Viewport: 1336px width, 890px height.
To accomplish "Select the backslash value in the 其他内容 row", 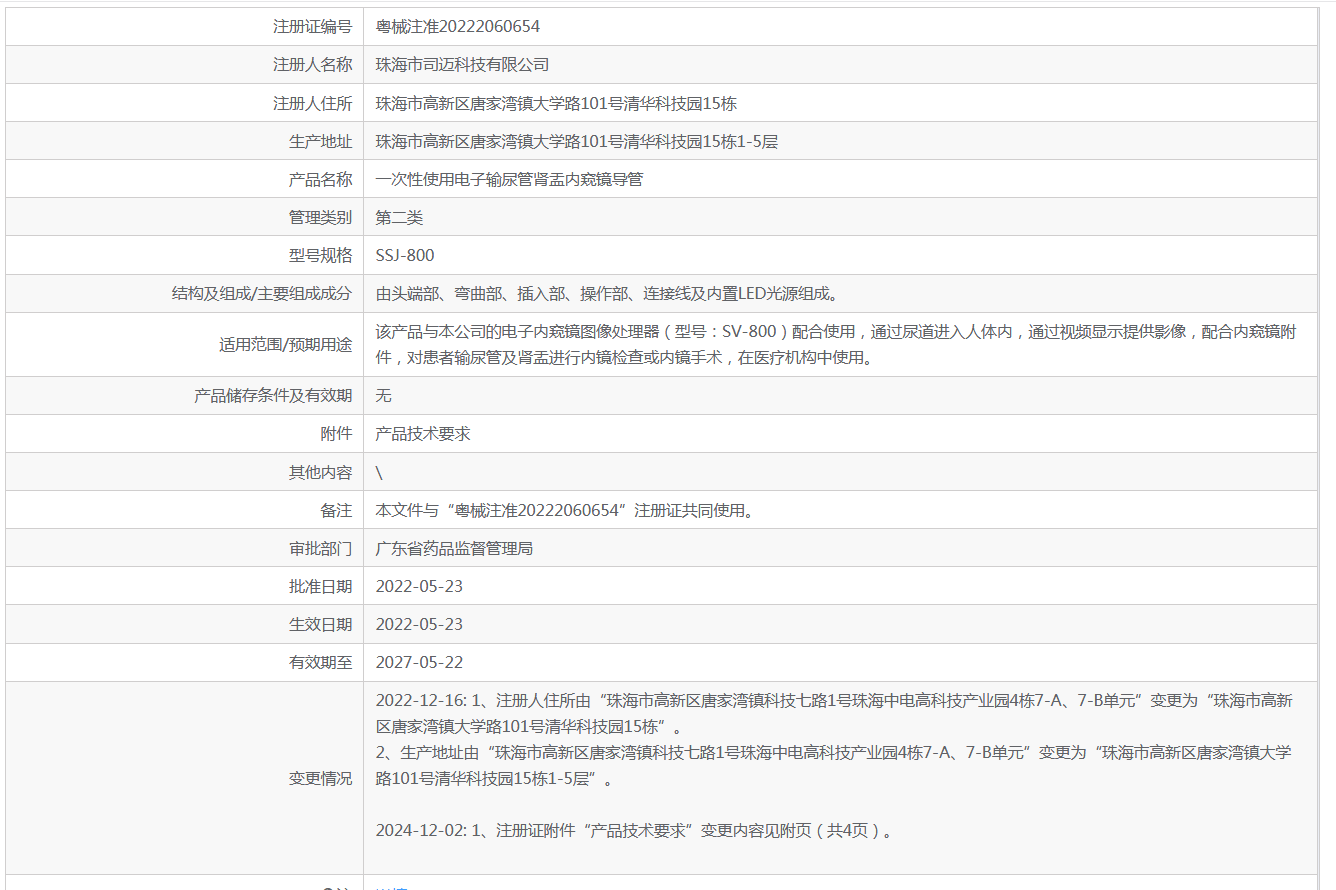I will [x=380, y=472].
